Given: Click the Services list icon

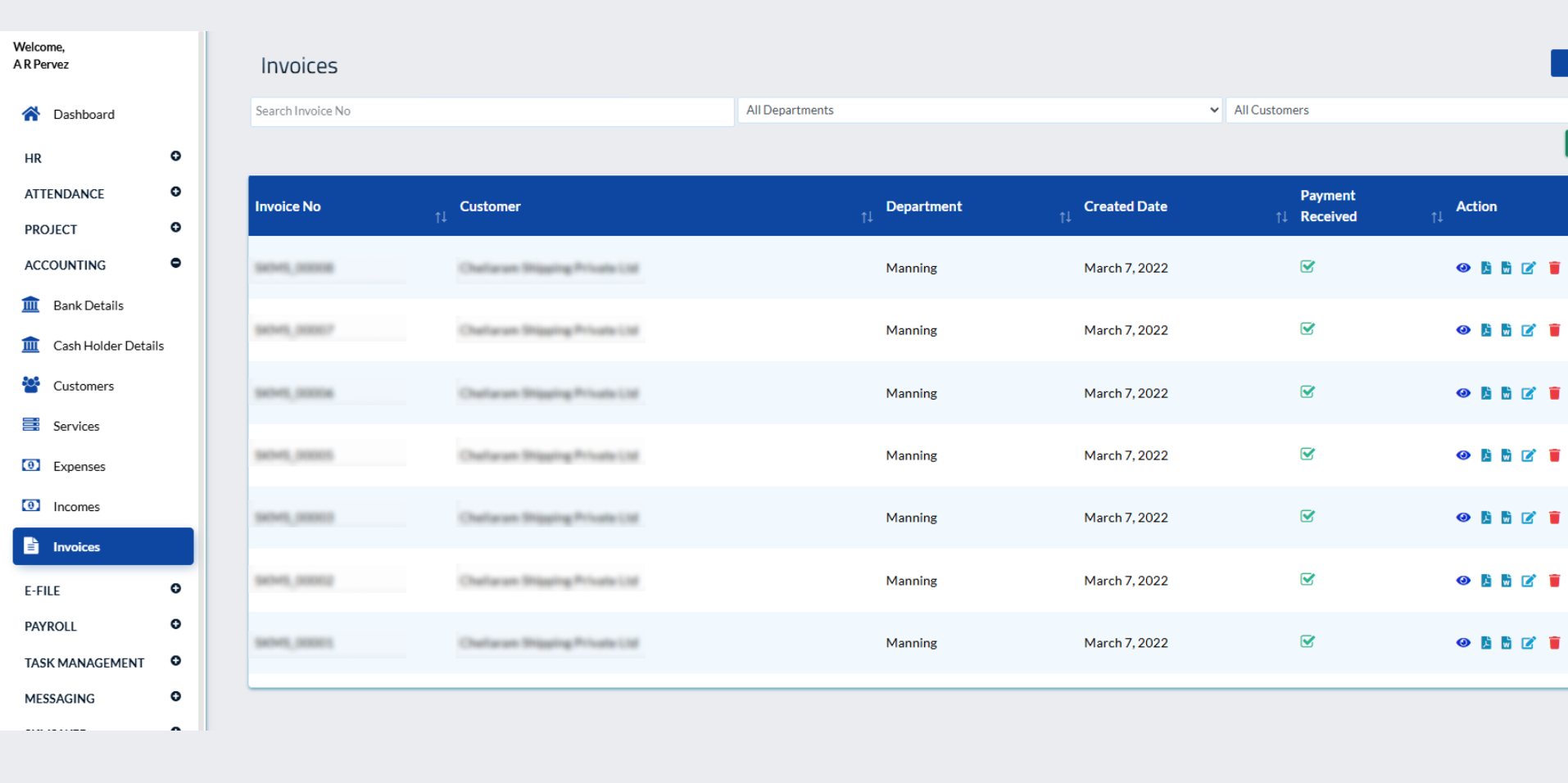Looking at the screenshot, I should 31,425.
